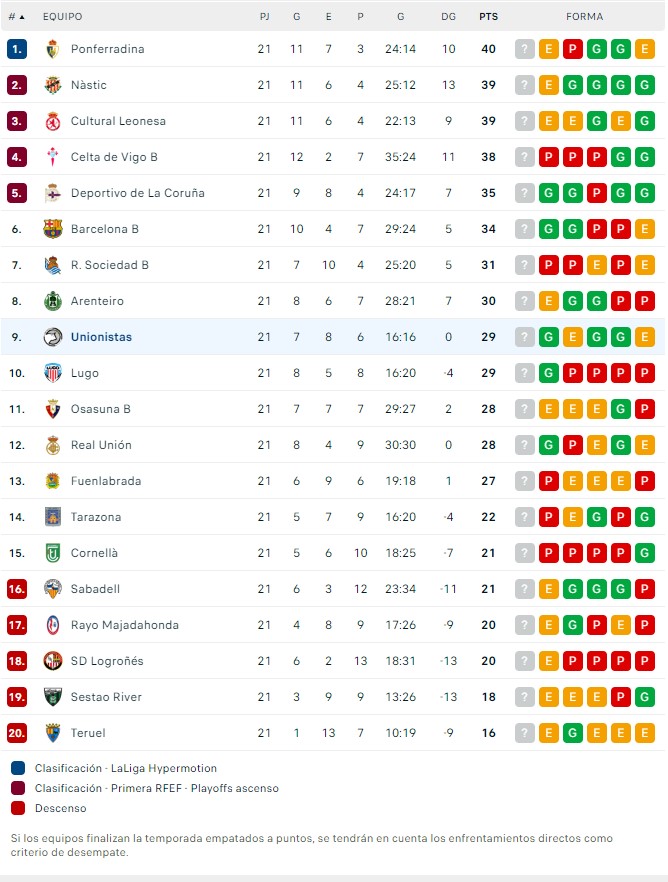This screenshot has width=668, height=882.
Task: Toggle the sort arrow beside # header
Action: coord(22,17)
